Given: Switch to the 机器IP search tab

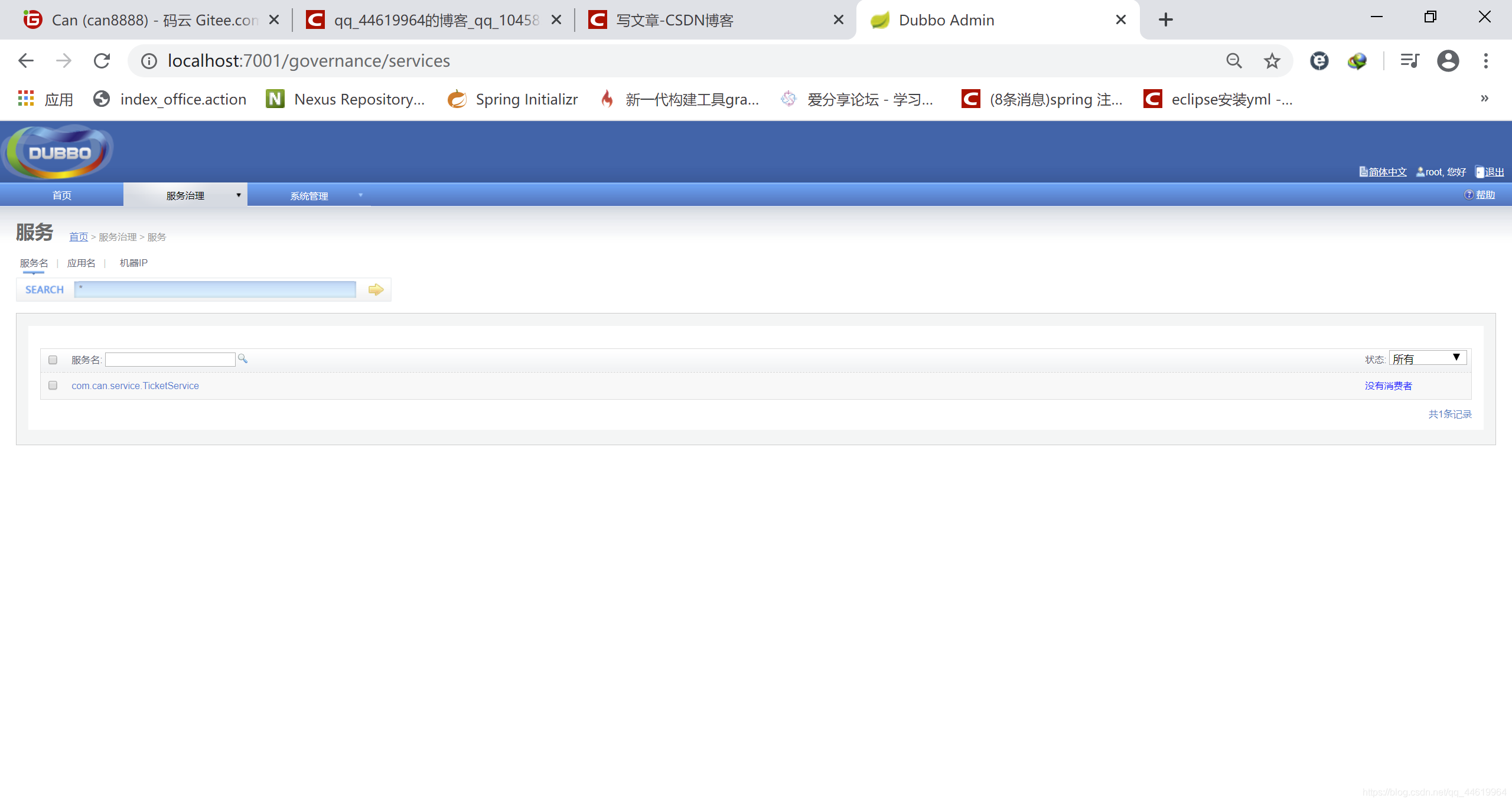Looking at the screenshot, I should tap(133, 263).
